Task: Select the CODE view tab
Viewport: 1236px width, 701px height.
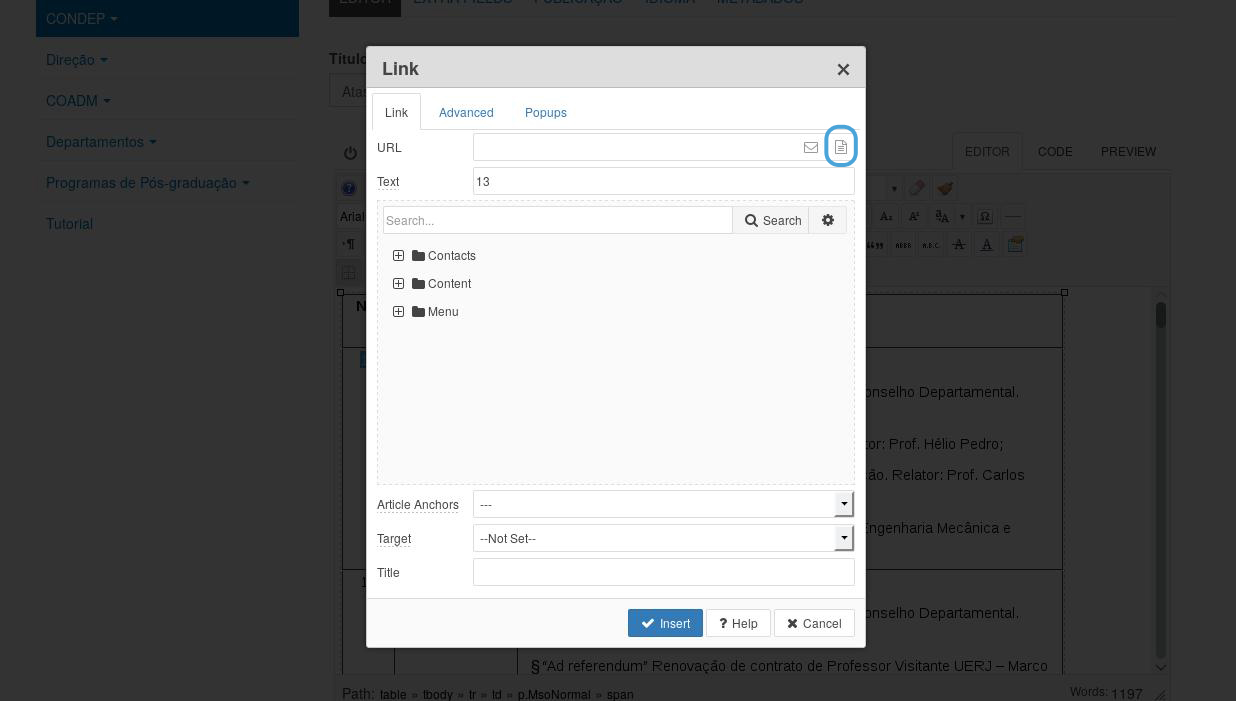Action: (x=1055, y=152)
